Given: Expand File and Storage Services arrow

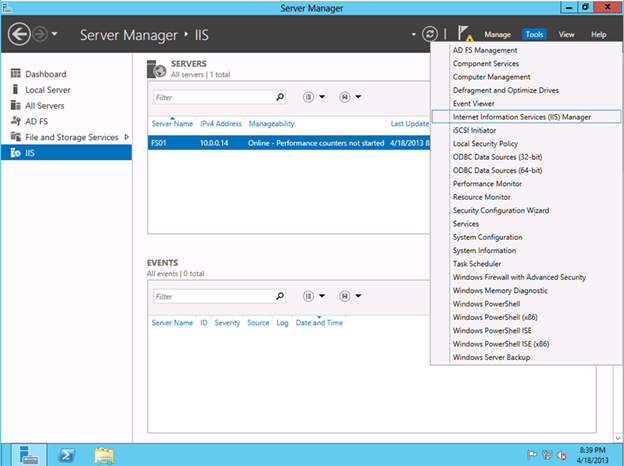Looking at the screenshot, I should (127, 137).
